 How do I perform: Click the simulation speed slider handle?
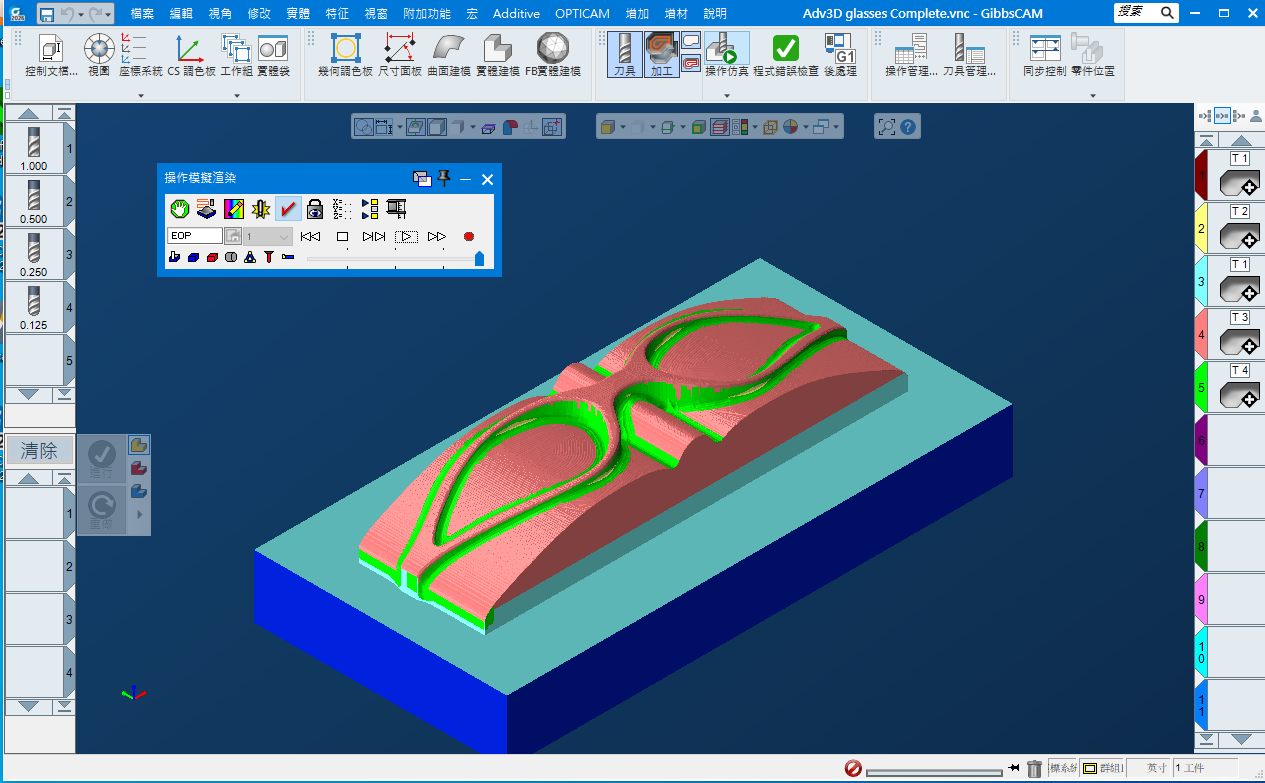(479, 259)
